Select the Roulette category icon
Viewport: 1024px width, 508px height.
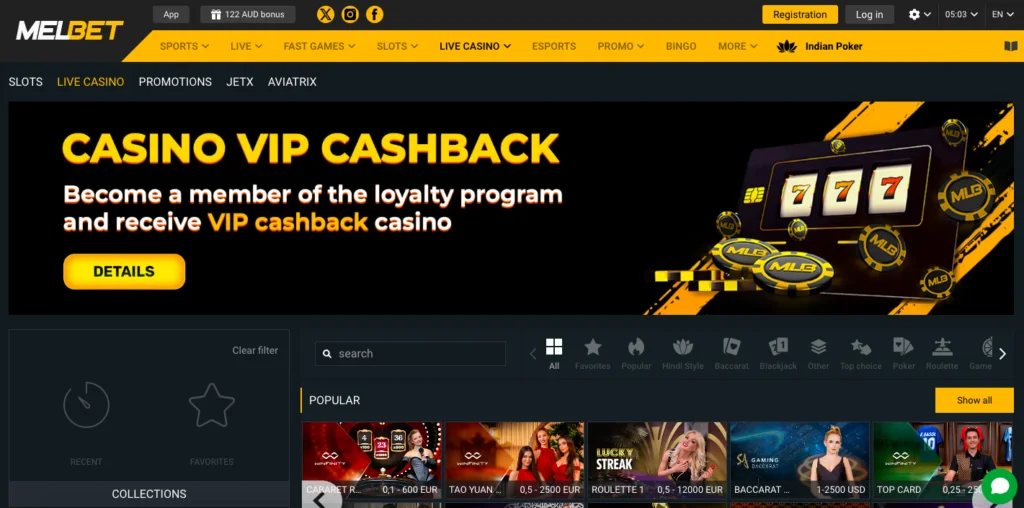(x=942, y=354)
